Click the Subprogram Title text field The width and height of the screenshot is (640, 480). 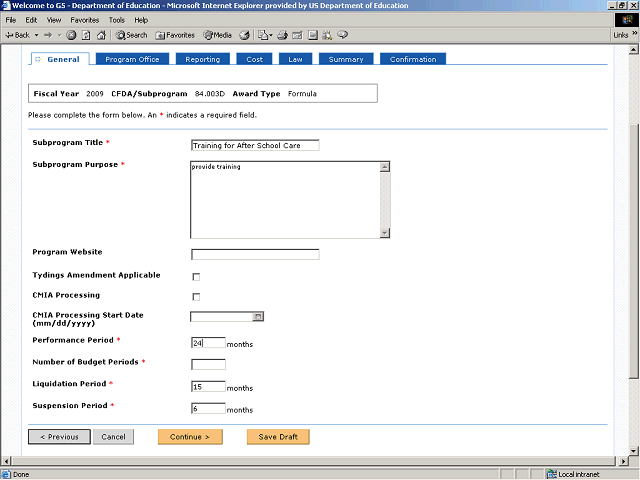click(x=255, y=145)
